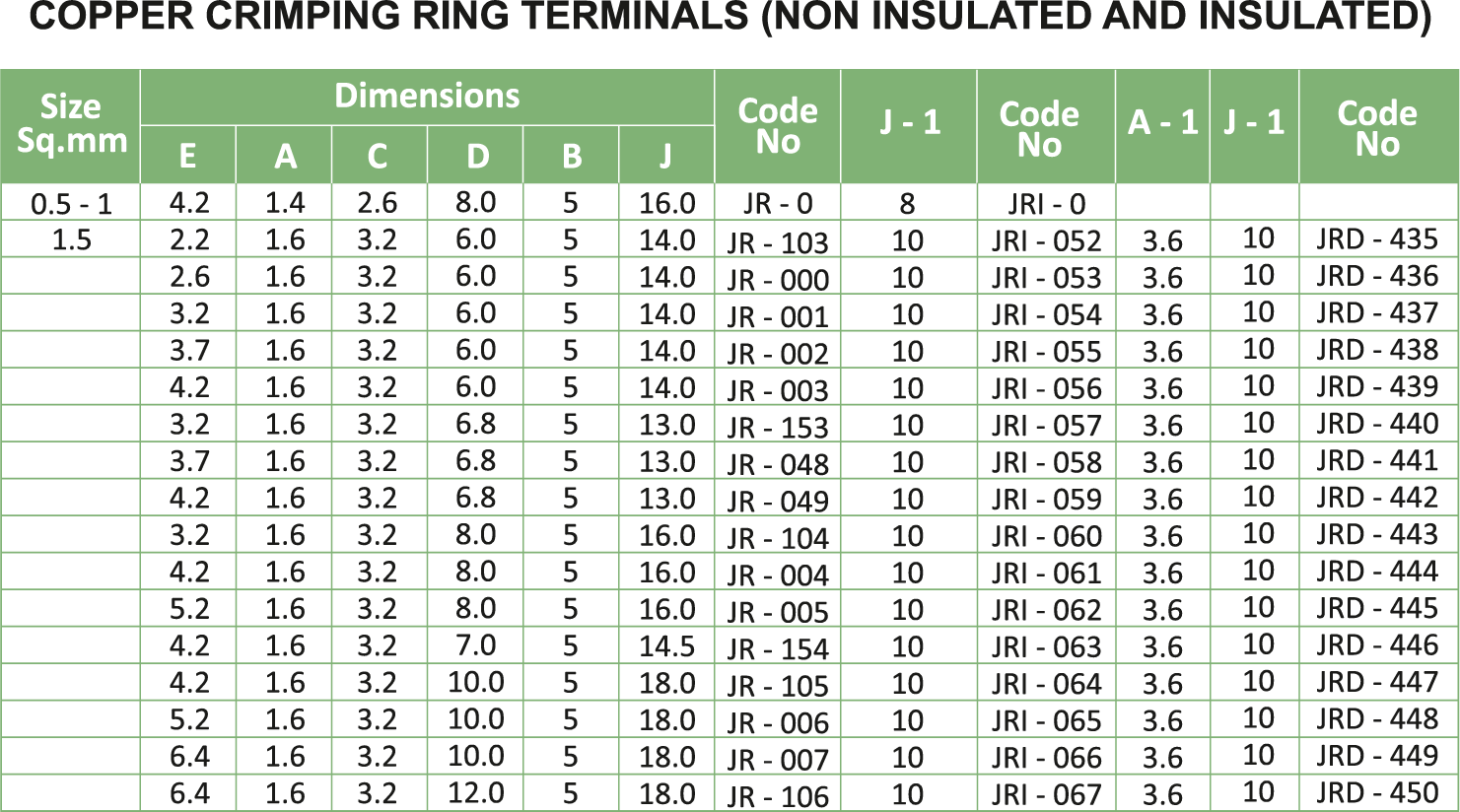Image resolution: width=1460 pixels, height=812 pixels.
Task: Select the 1.5 size cell
Action: (71, 240)
